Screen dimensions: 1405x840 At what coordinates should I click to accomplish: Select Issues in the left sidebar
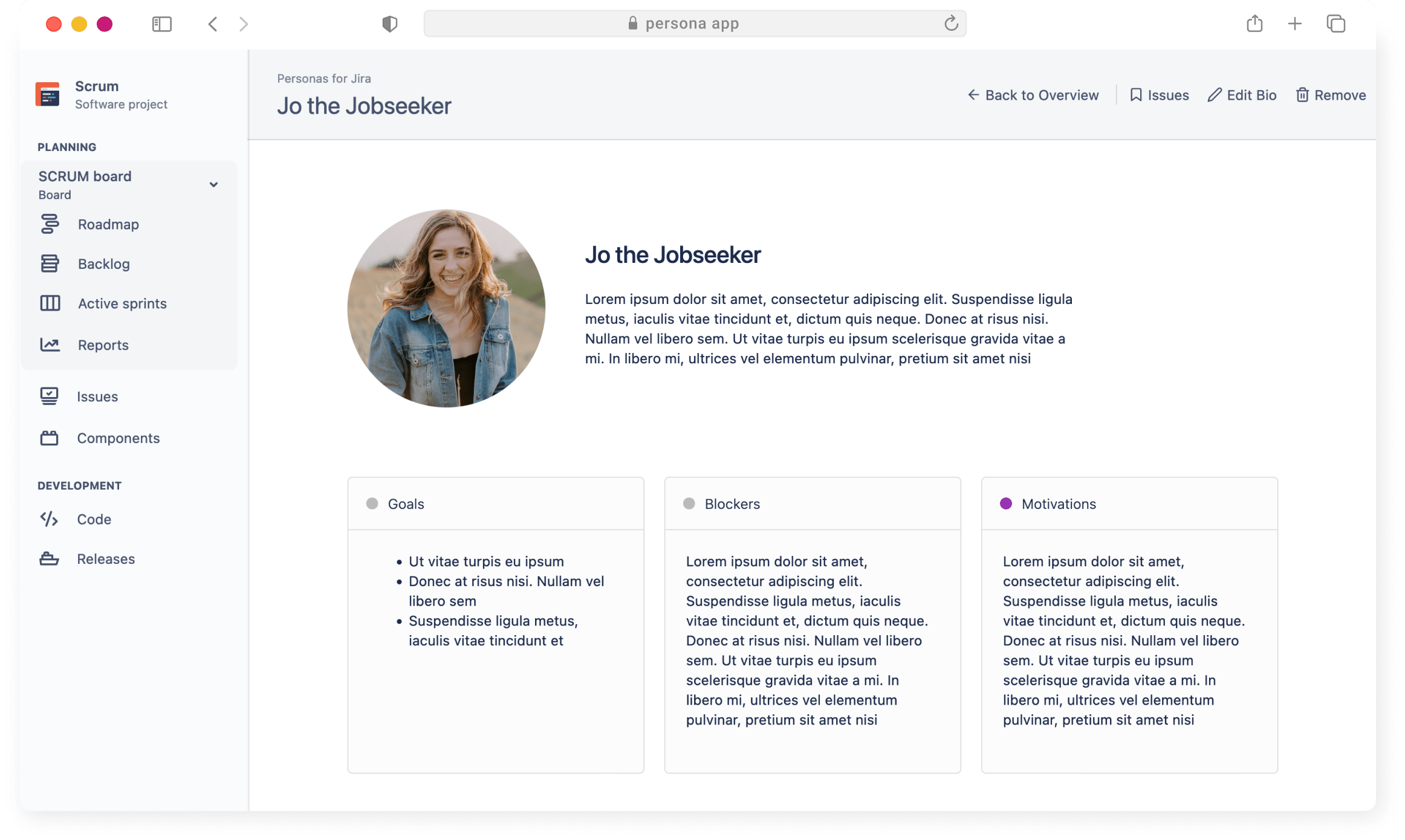point(97,396)
